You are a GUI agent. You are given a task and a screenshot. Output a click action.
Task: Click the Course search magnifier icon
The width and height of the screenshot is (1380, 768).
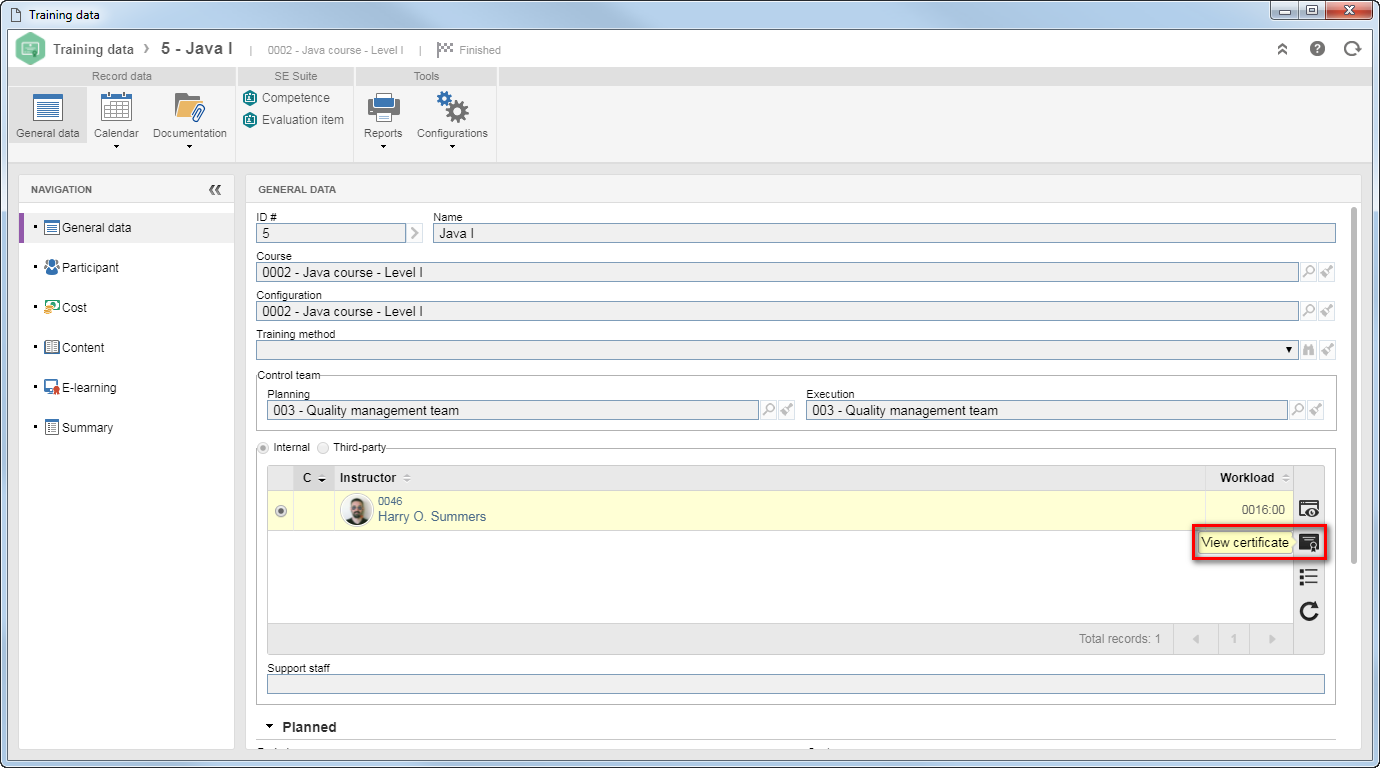click(1308, 272)
